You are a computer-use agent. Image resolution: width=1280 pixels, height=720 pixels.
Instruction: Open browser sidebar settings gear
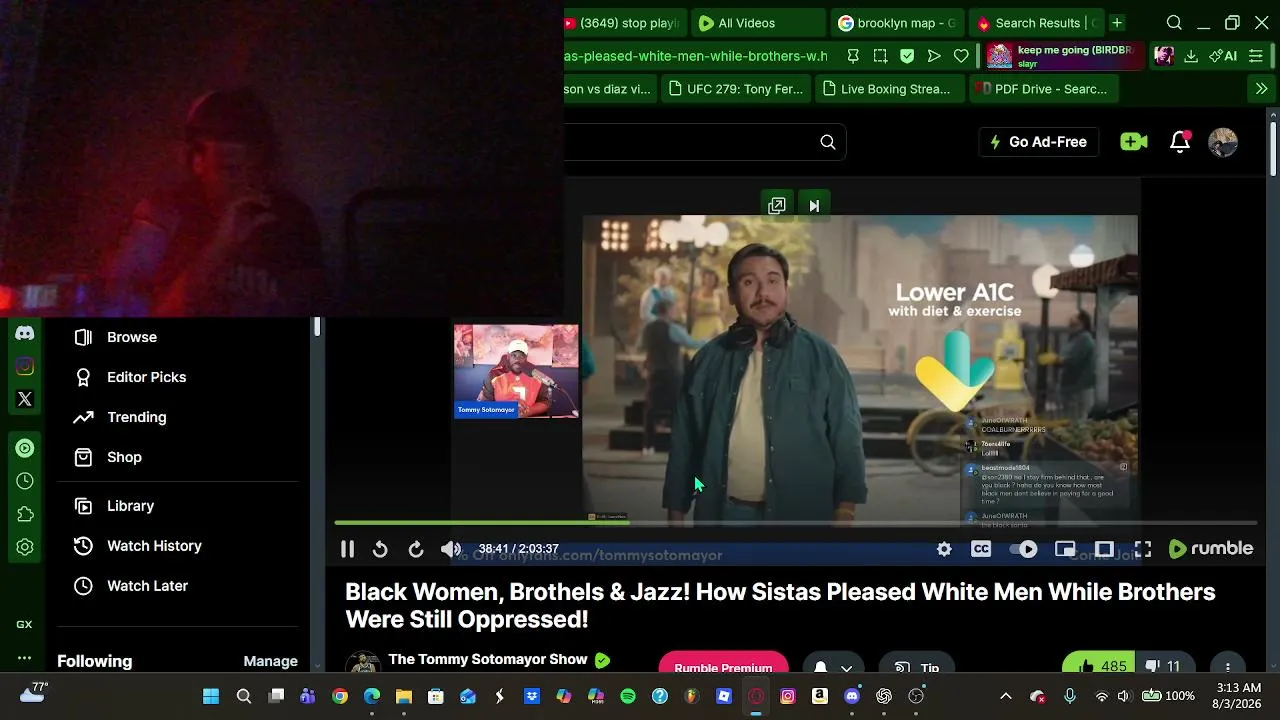(25, 547)
